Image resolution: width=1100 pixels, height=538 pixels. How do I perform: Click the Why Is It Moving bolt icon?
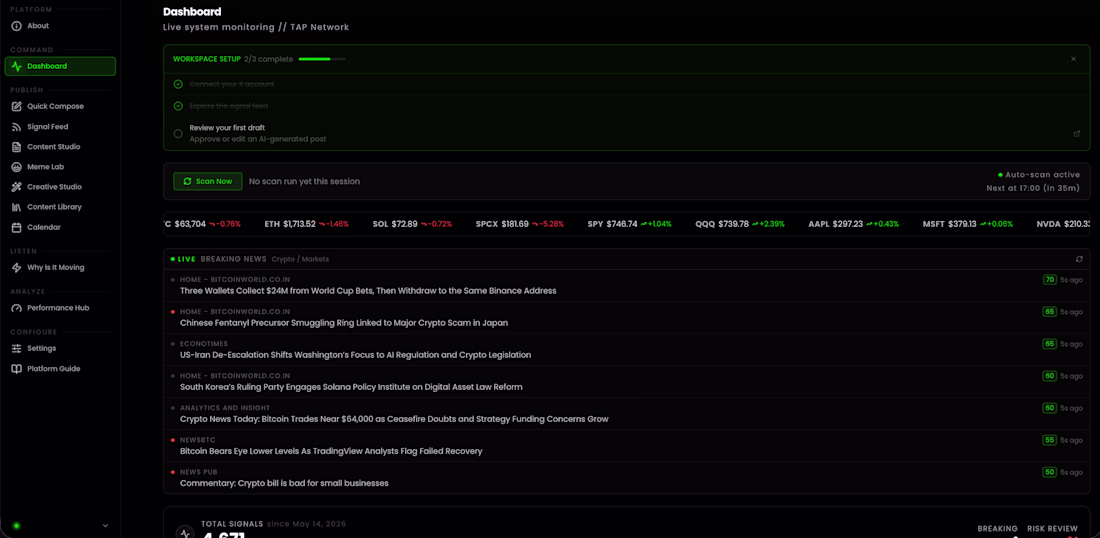(x=16, y=268)
